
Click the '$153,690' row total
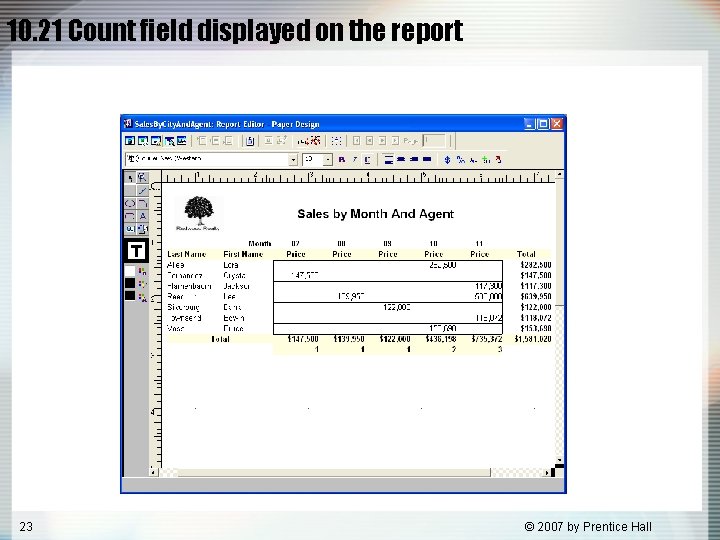[x=536, y=328]
